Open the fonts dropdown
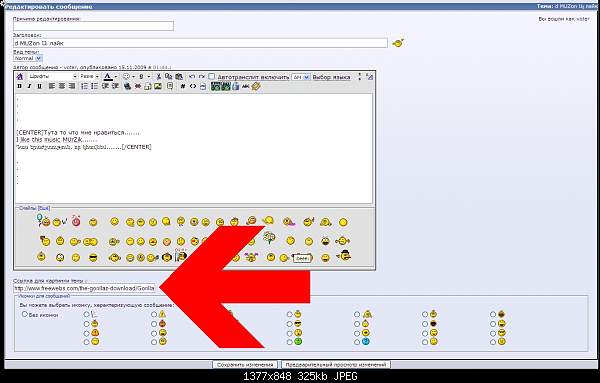Viewport: 600px width, 383px height. [52, 77]
